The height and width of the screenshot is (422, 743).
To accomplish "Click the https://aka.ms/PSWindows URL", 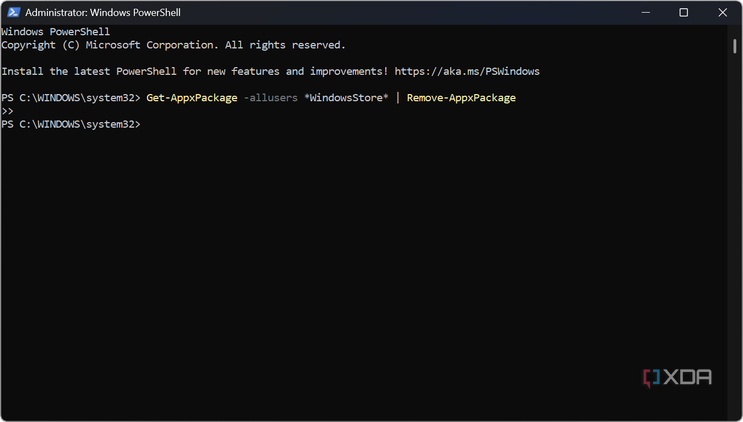I will pos(467,71).
